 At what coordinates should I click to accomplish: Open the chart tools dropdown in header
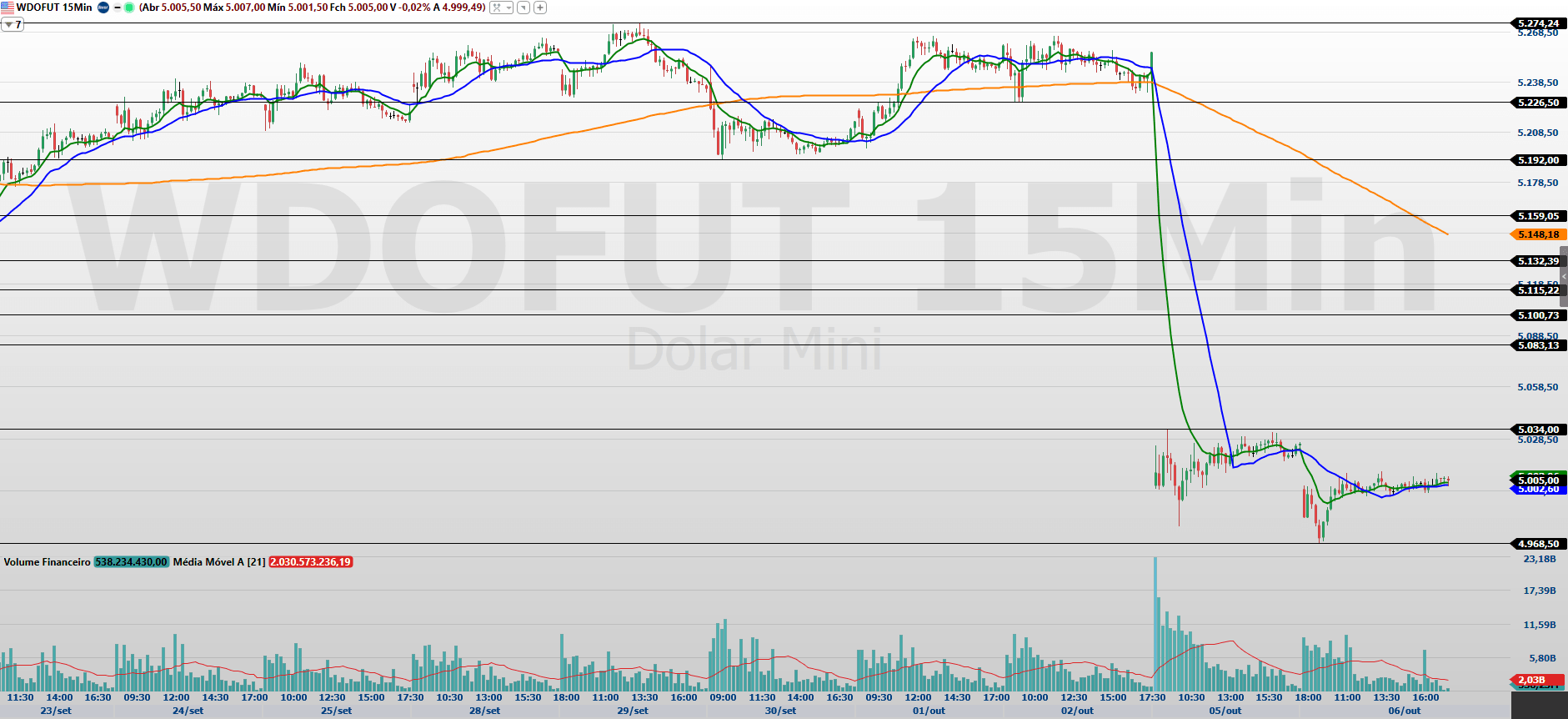coord(501,8)
